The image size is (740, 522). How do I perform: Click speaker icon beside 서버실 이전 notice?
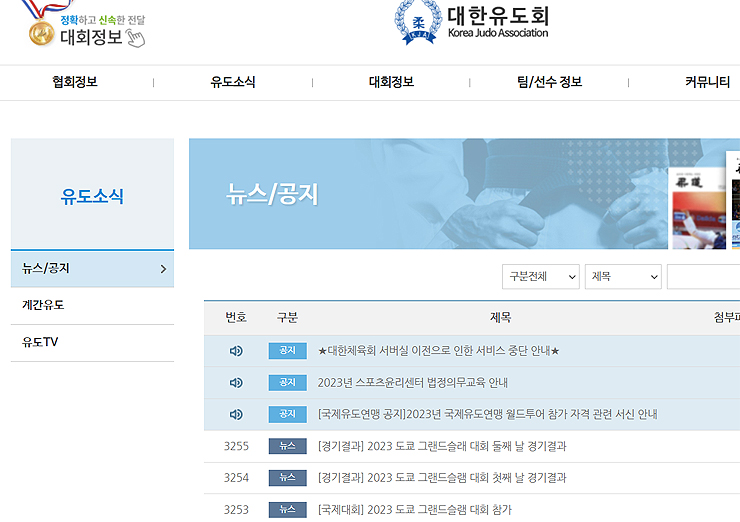pos(236,351)
